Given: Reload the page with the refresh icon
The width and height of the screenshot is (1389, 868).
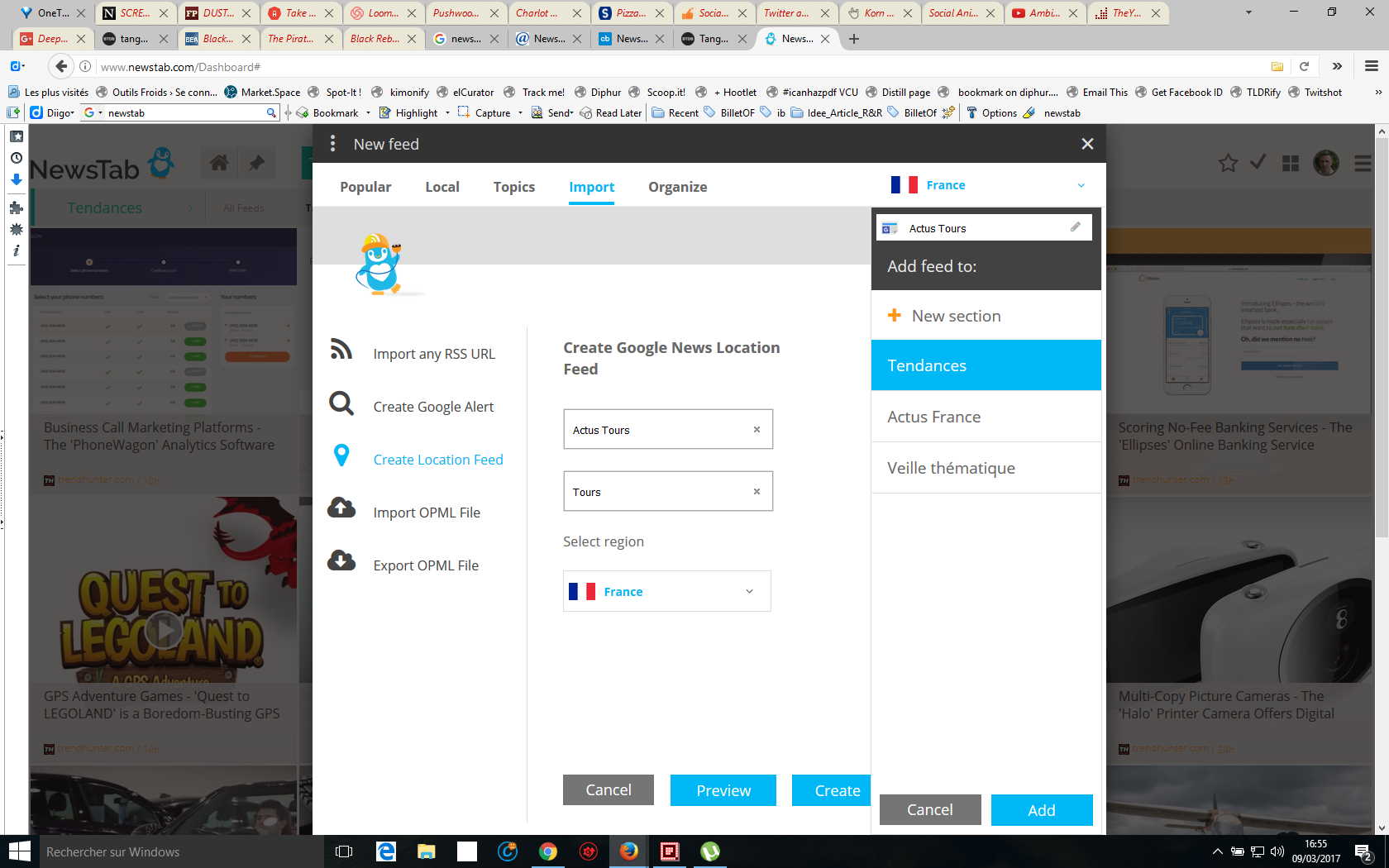Looking at the screenshot, I should click(1304, 66).
